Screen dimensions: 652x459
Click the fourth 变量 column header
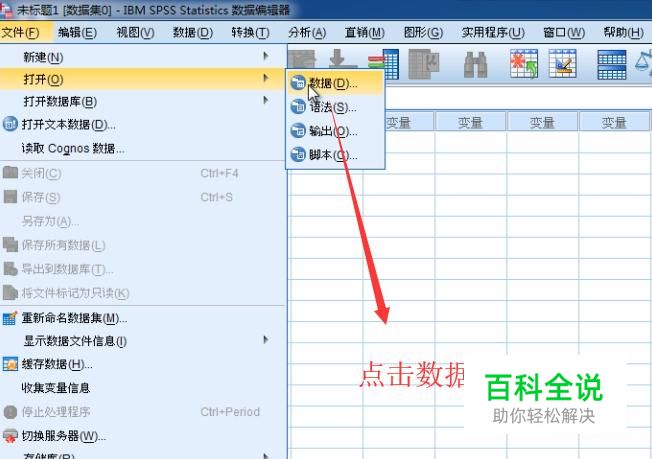click(x=614, y=122)
